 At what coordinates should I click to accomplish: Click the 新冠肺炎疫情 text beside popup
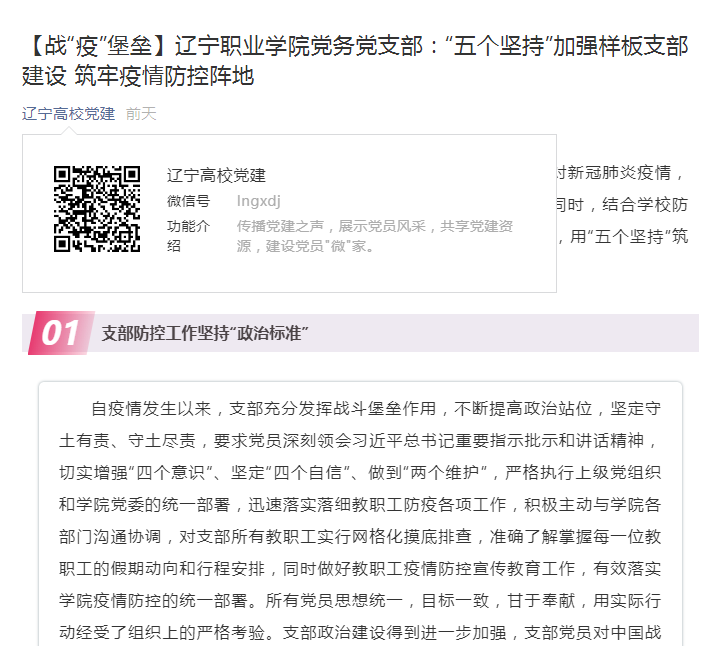pyautogui.click(x=619, y=172)
